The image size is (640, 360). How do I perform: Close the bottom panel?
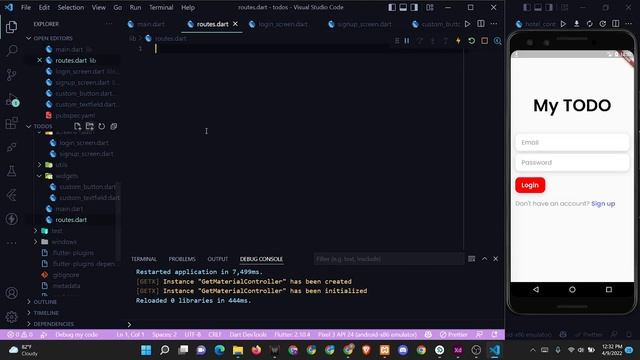pyautogui.click(x=496, y=259)
